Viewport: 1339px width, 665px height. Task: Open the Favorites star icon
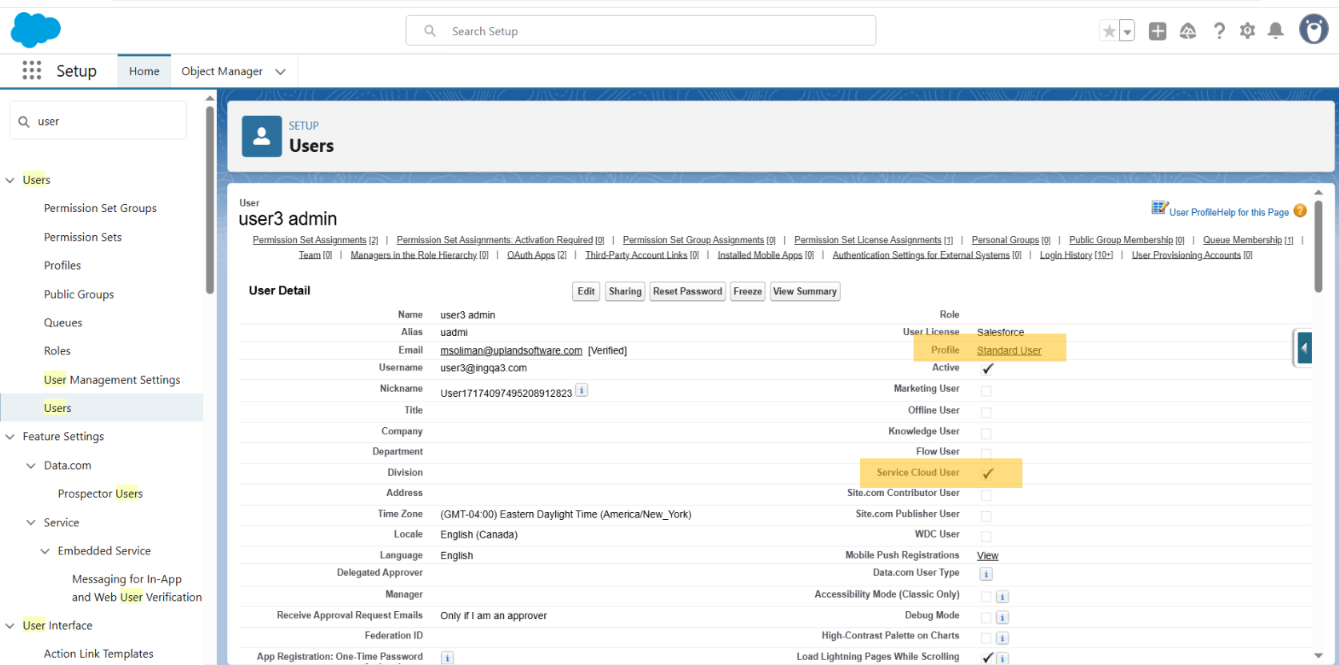point(1109,31)
